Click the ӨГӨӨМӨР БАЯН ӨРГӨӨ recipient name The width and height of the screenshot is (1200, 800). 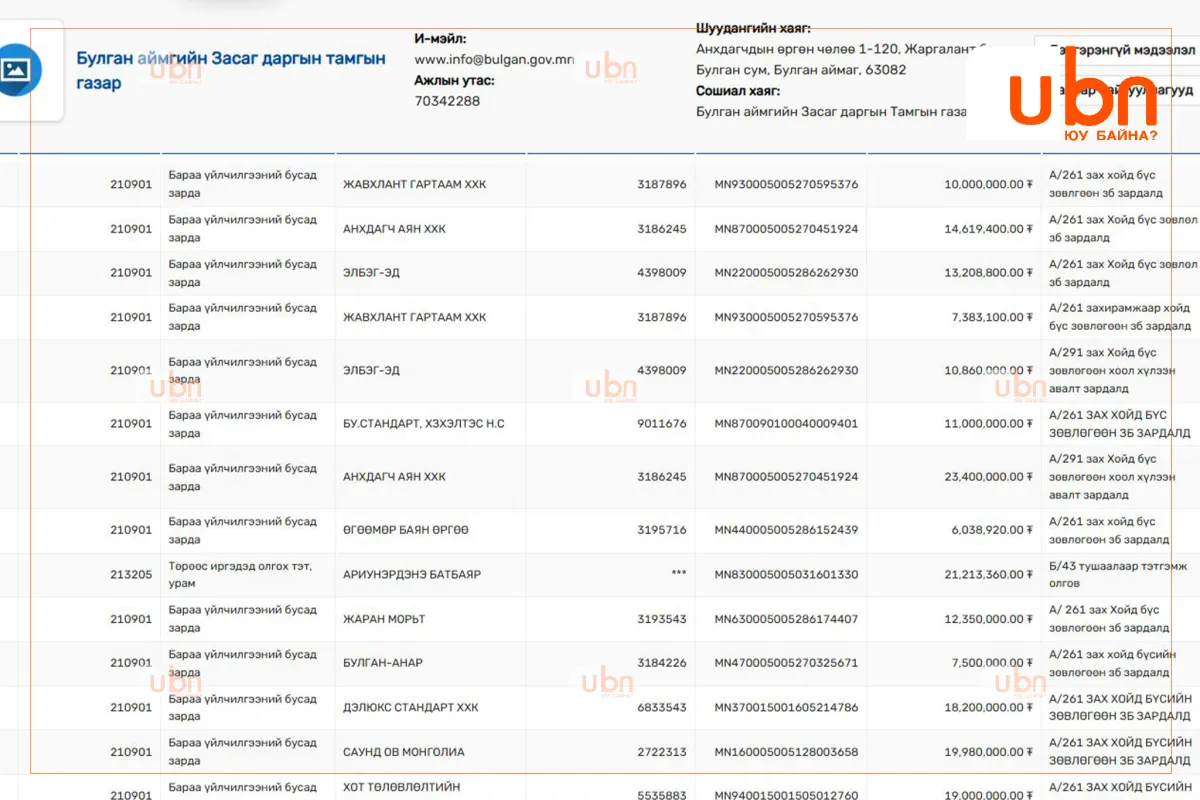pyautogui.click(x=406, y=530)
